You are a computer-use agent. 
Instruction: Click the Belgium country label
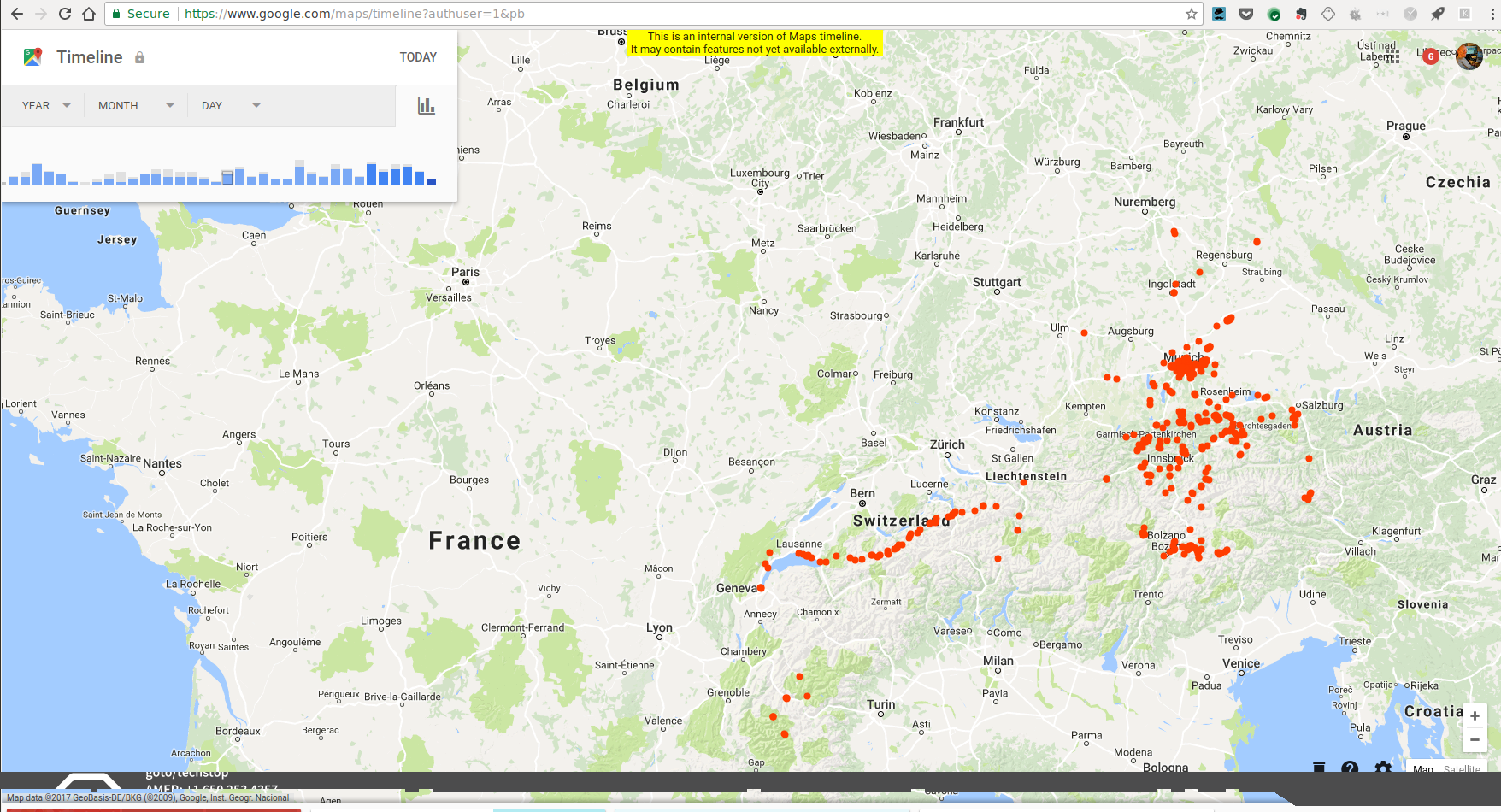click(x=646, y=85)
